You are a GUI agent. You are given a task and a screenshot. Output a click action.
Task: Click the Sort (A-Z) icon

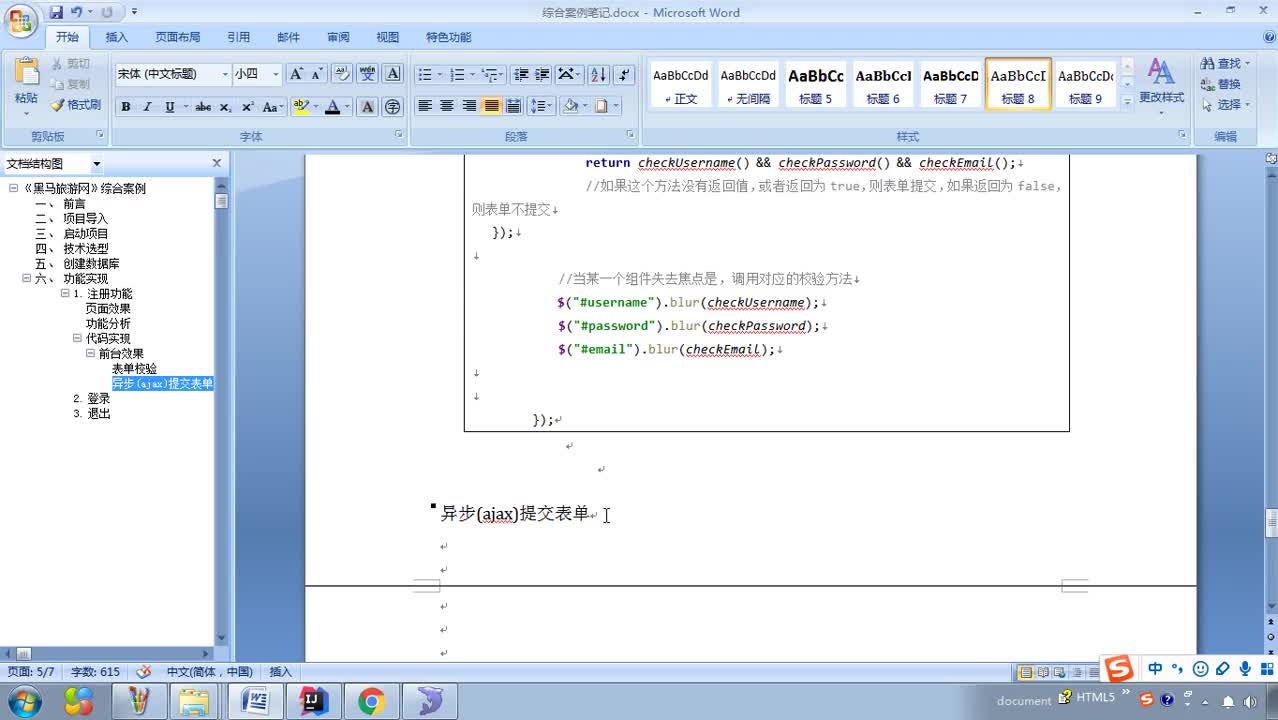coord(598,75)
